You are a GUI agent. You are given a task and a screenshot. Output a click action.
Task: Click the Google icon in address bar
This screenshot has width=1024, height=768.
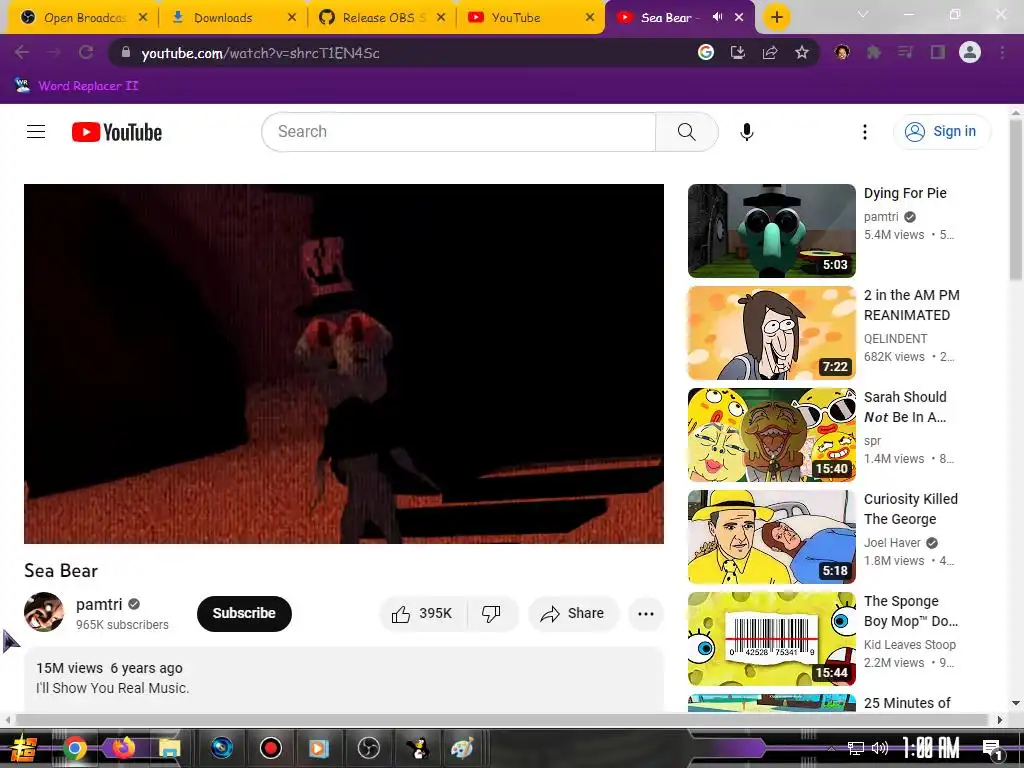point(705,52)
